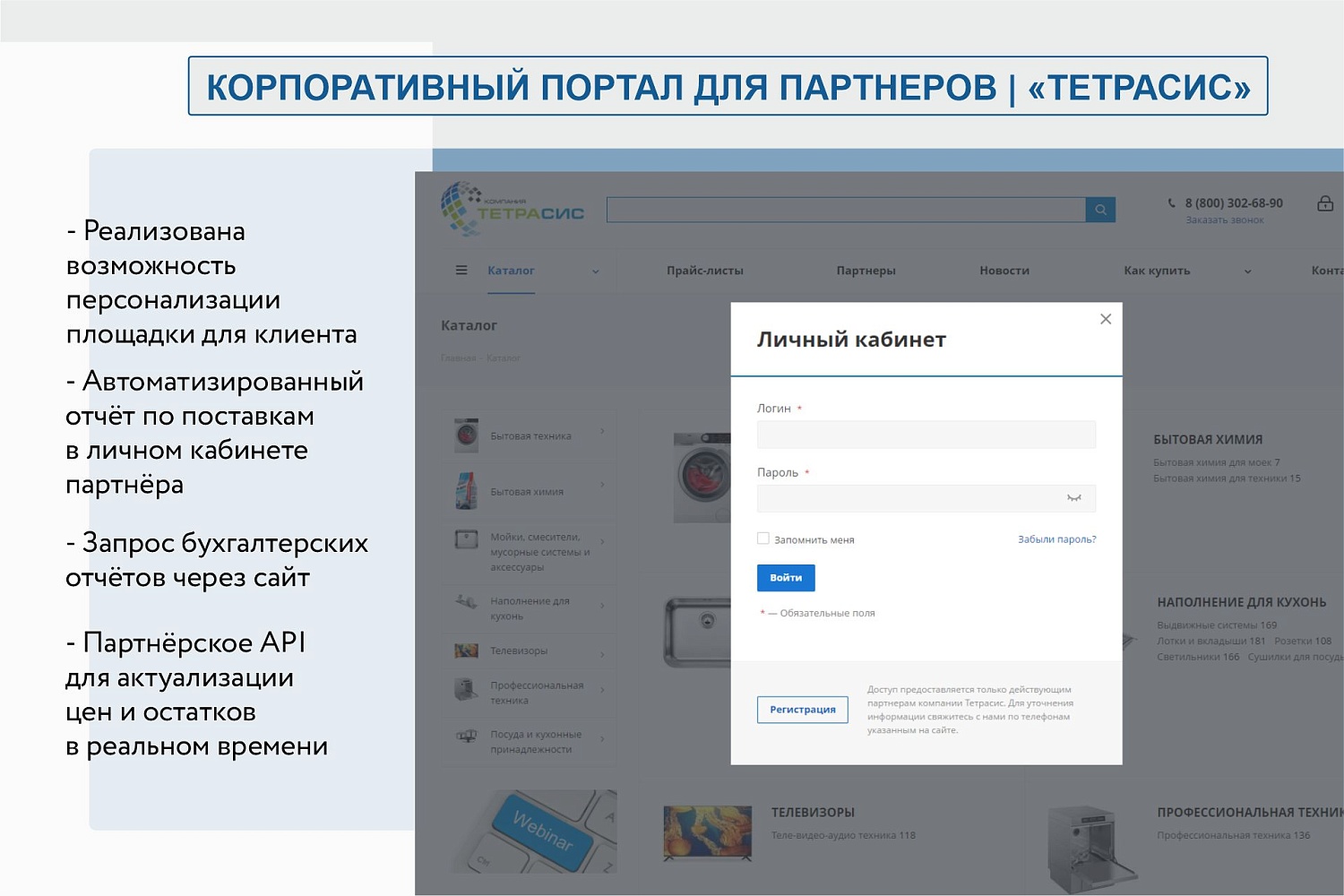The width and height of the screenshot is (1344, 896).
Task: Open the Как купить menu item
Action: click(1157, 270)
